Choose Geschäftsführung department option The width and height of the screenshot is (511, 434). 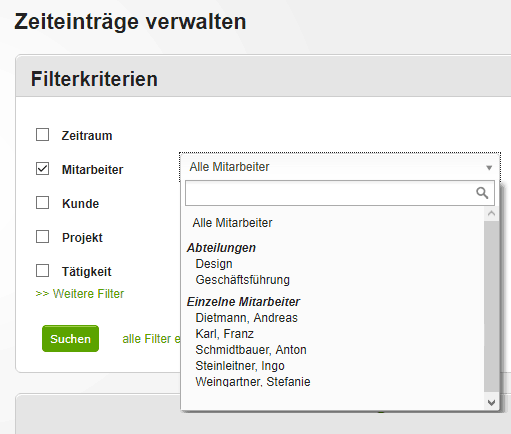[x=242, y=280]
